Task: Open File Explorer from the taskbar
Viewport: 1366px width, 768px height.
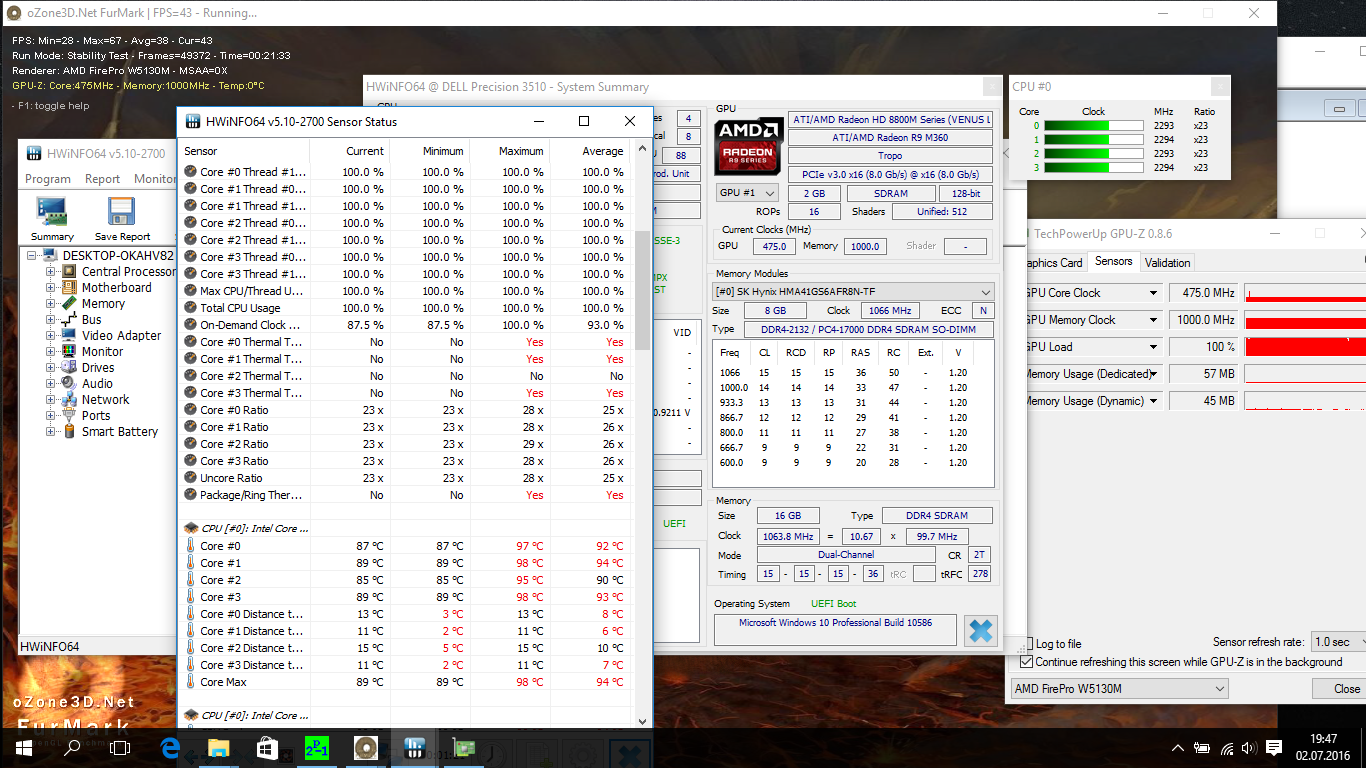Action: (x=218, y=748)
